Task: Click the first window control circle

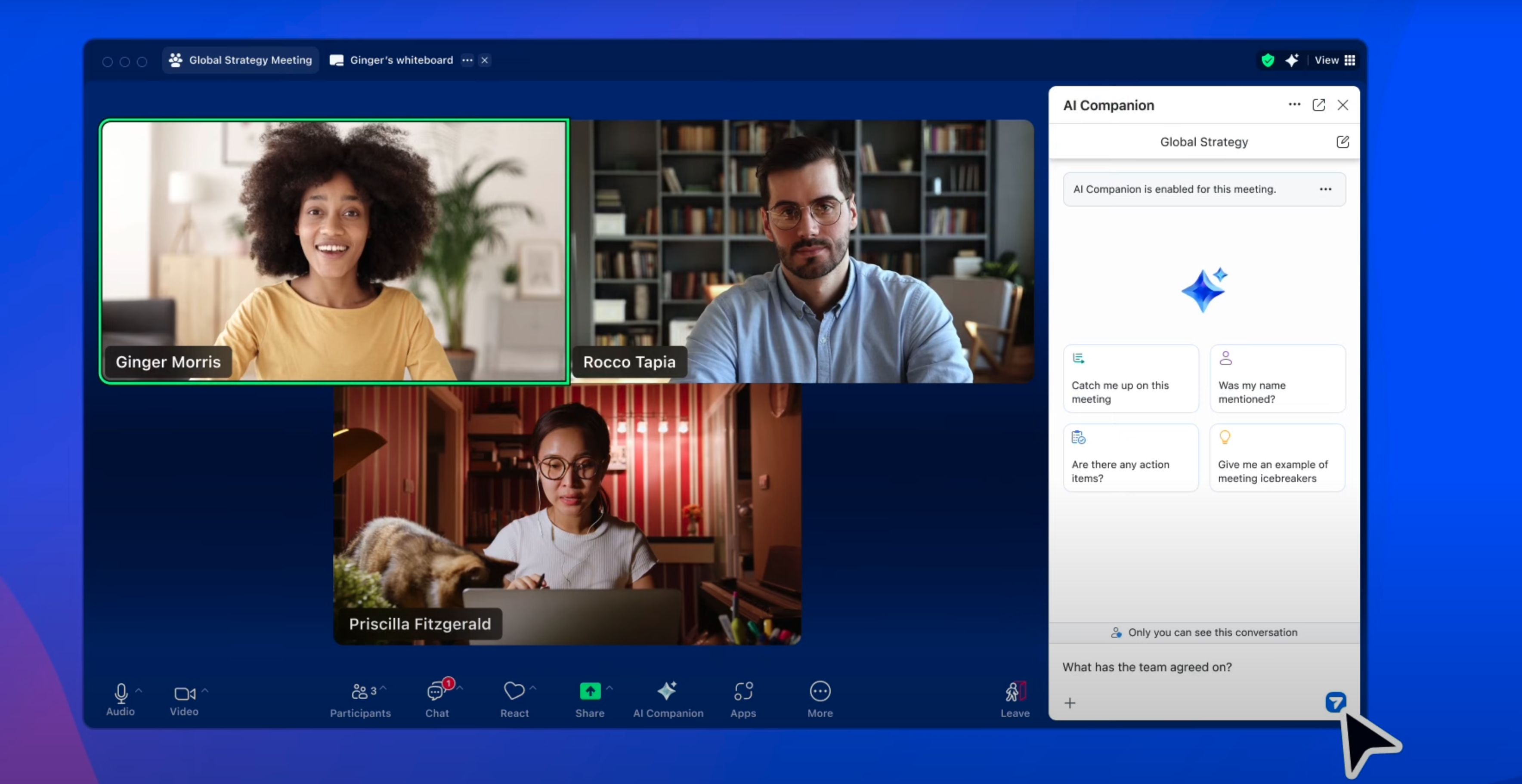Action: pos(108,62)
